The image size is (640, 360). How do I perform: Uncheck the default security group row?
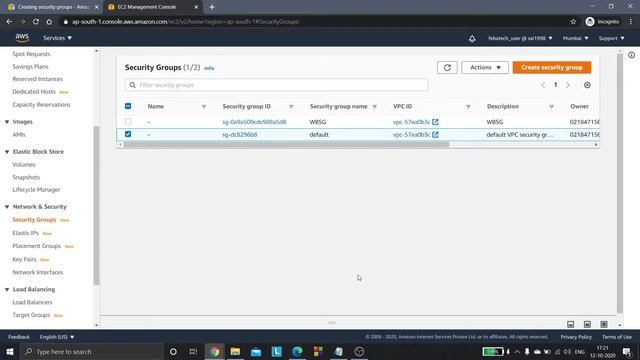pos(128,134)
